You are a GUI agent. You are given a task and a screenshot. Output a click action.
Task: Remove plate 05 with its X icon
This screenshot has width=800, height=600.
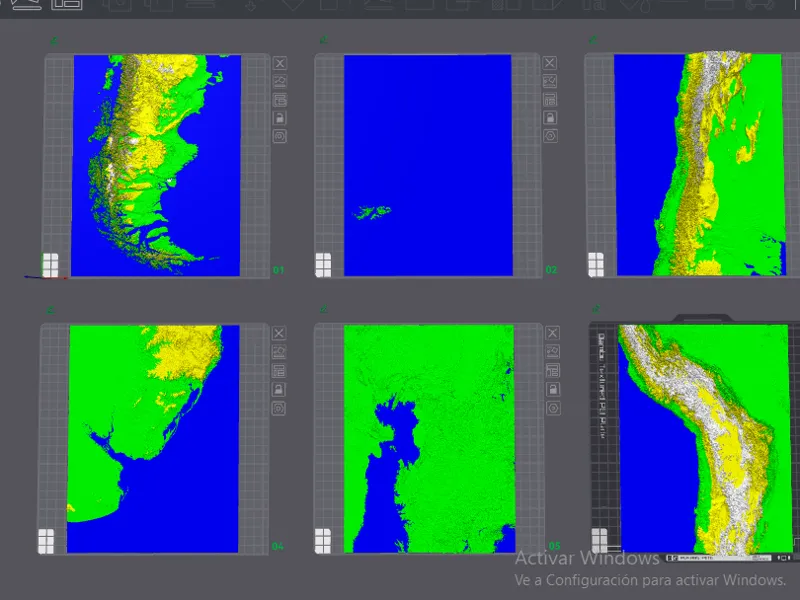(x=553, y=333)
